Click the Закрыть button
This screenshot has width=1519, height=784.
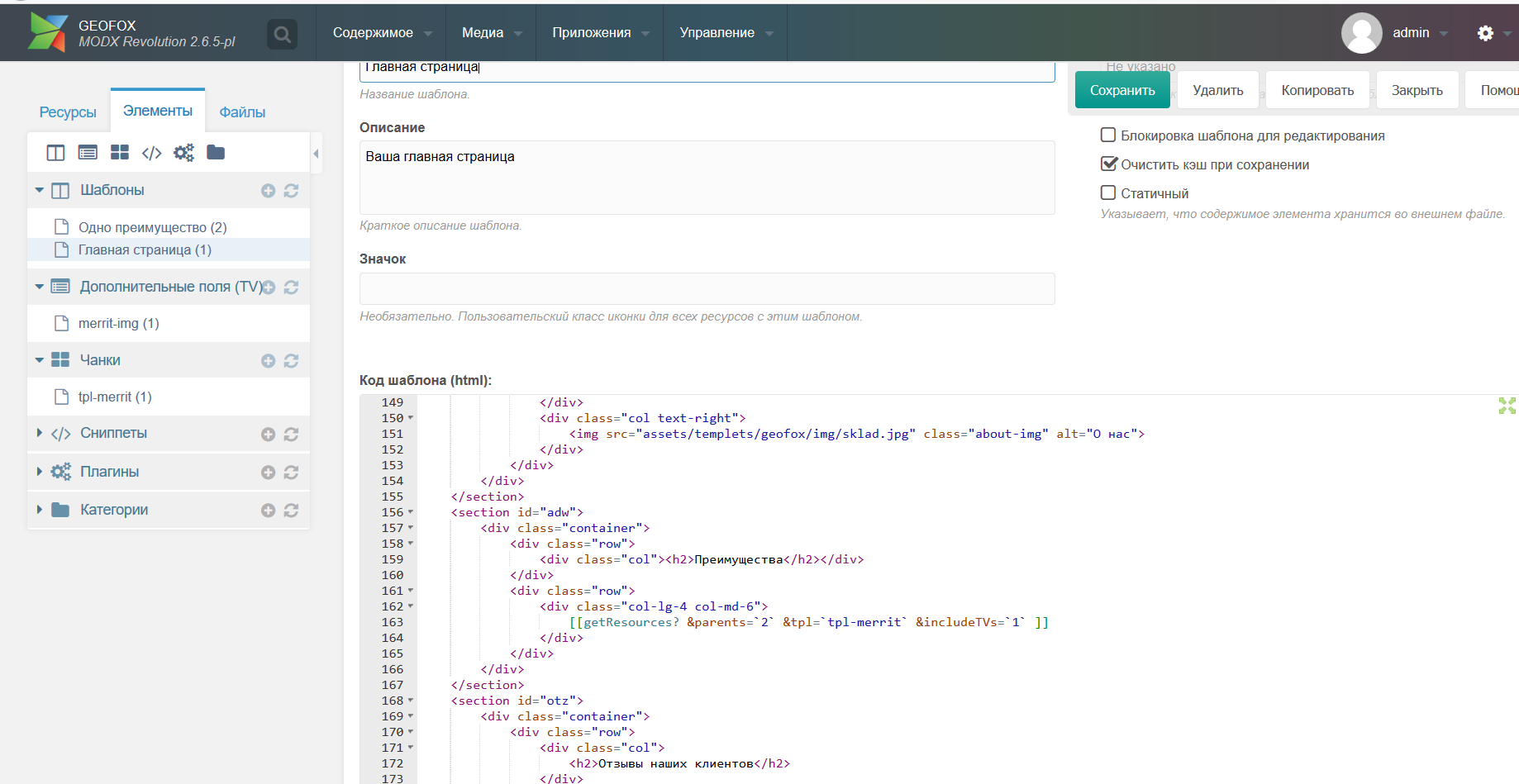coord(1417,90)
